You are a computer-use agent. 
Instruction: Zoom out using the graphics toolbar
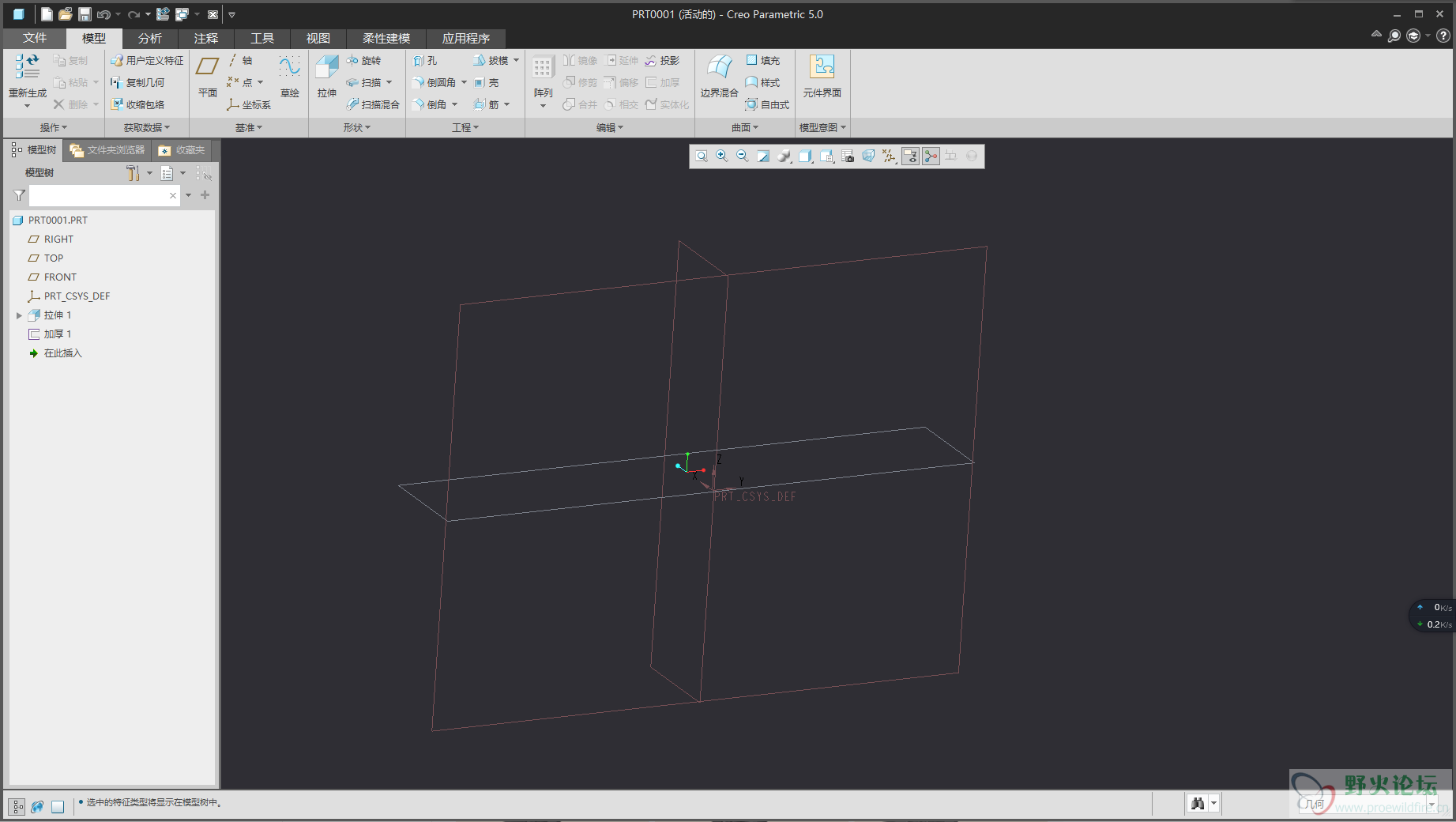coord(743,156)
